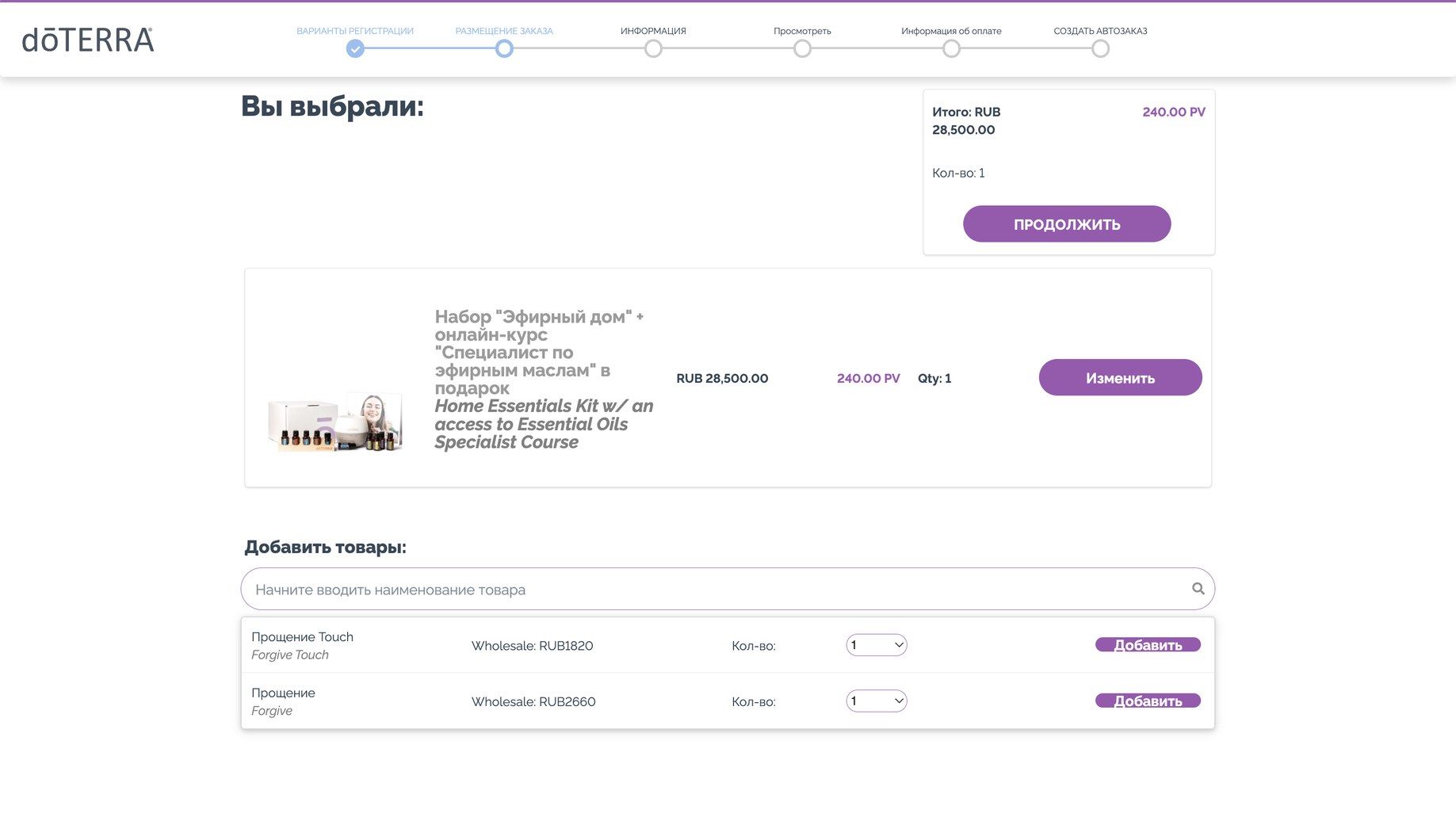The image size is (1456, 821).
Task: Focus the product name search field
Action: click(728, 589)
